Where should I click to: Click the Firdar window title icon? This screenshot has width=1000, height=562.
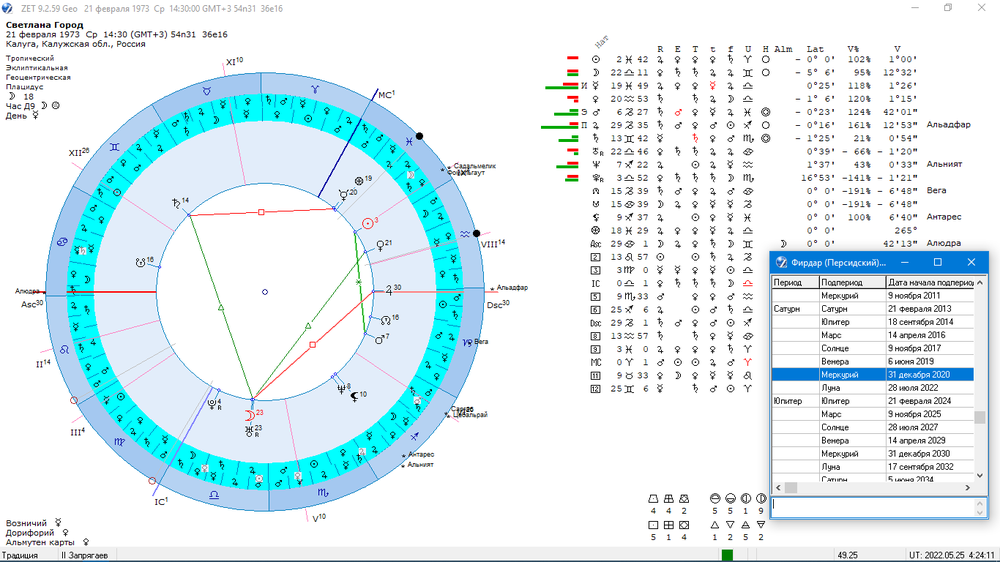pyautogui.click(x=781, y=262)
